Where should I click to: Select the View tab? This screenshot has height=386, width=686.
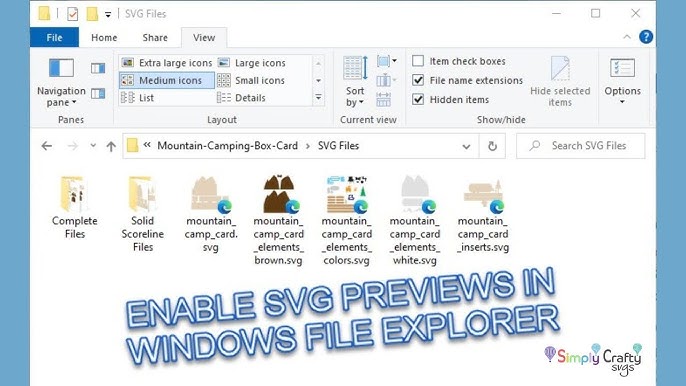click(204, 38)
